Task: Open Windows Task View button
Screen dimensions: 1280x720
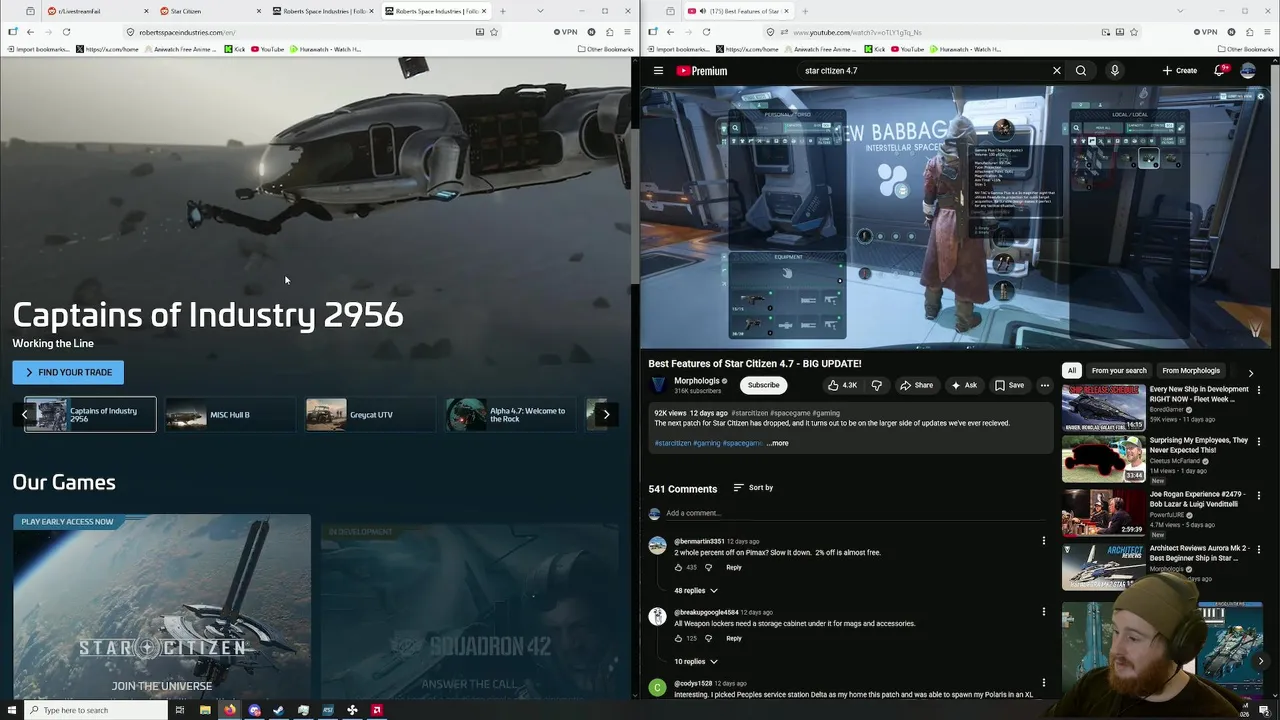Action: [180, 710]
